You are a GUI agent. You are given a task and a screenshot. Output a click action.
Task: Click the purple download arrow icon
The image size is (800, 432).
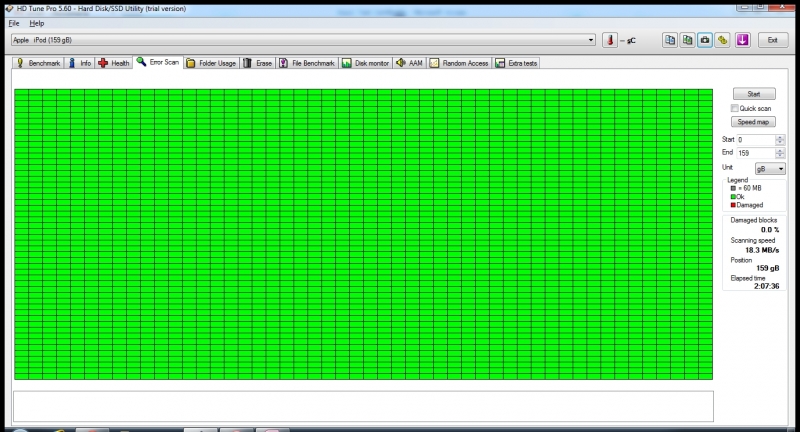742,40
